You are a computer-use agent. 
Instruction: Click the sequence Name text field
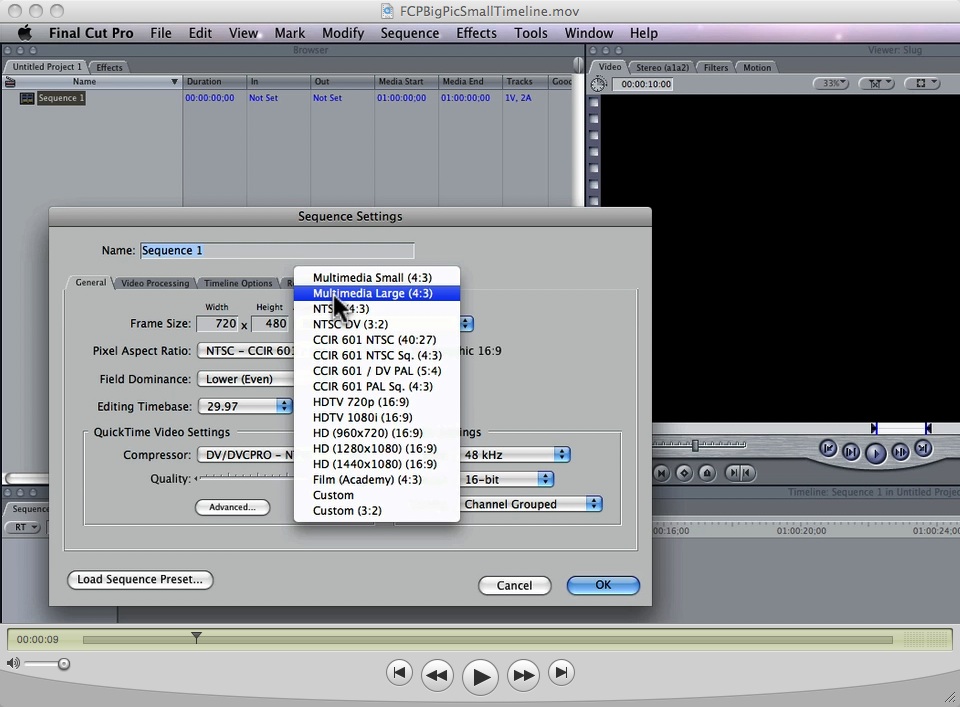(277, 250)
